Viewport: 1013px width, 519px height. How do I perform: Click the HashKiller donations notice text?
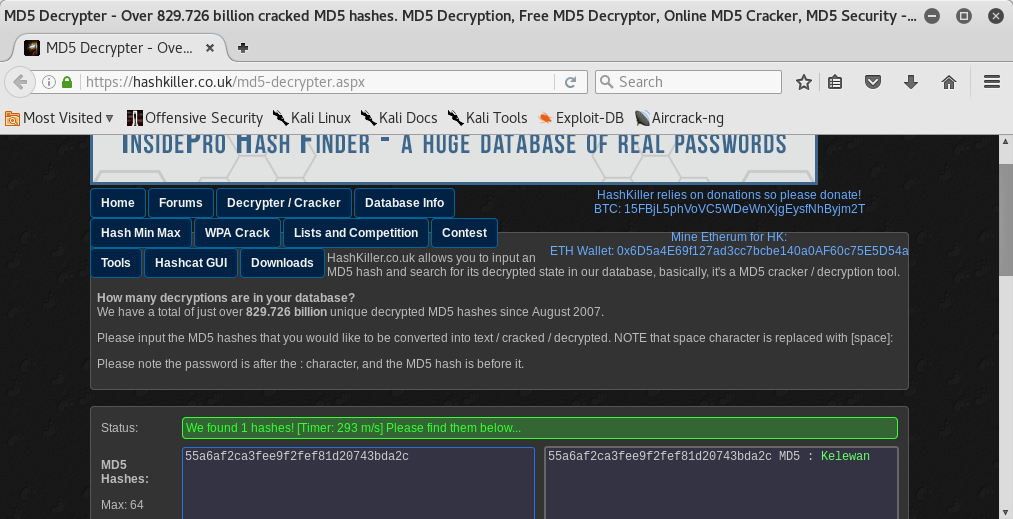click(729, 195)
